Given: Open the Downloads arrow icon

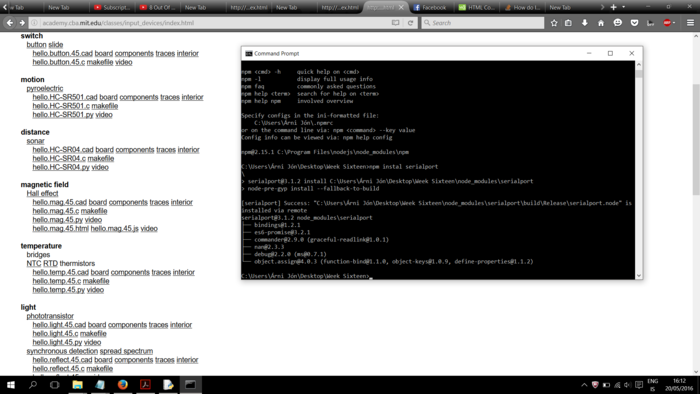Looking at the screenshot, I should tap(584, 23).
